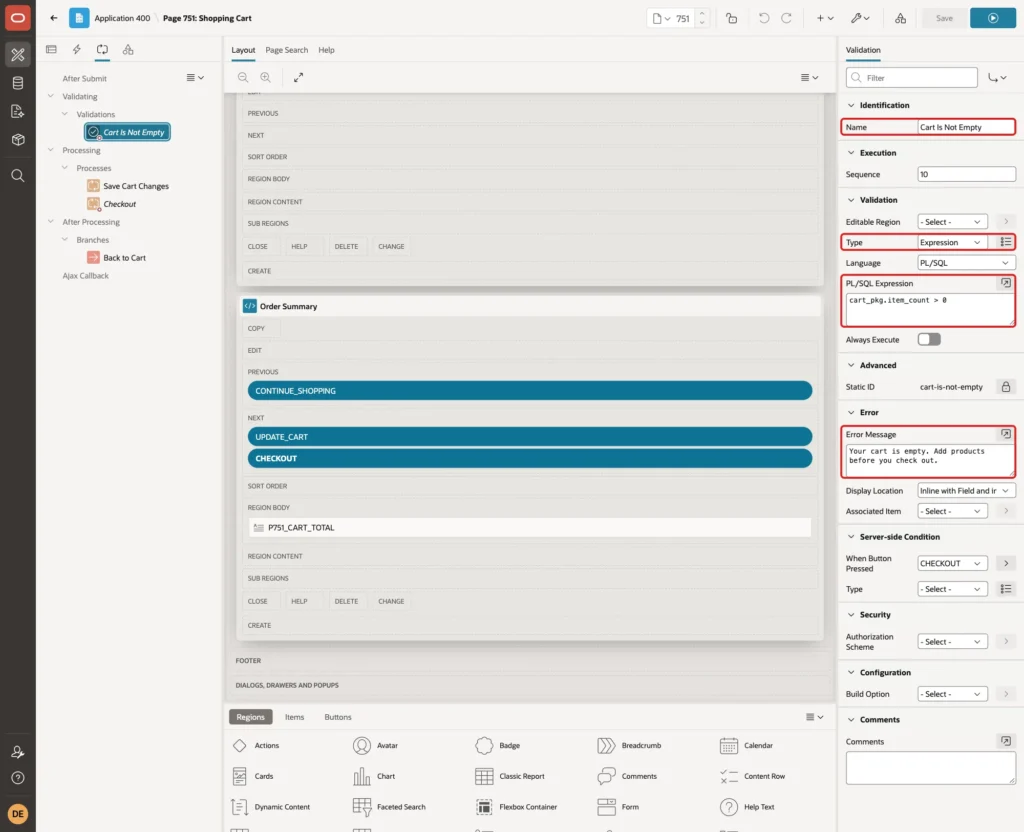
Task: Zoom in the layout view
Action: [x=266, y=77]
